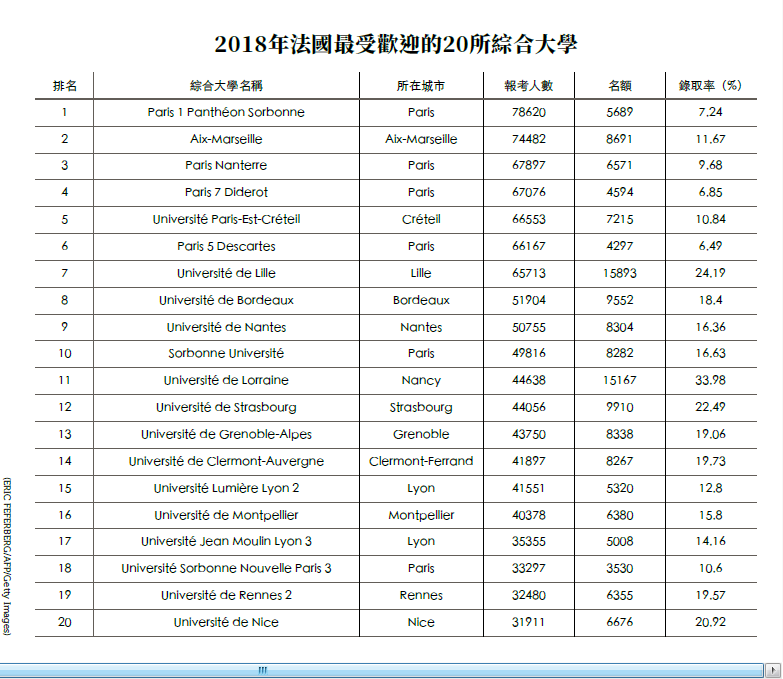Click the 錄取率 (%) column header
Viewport: 783px width, 679px height.
tap(710, 86)
